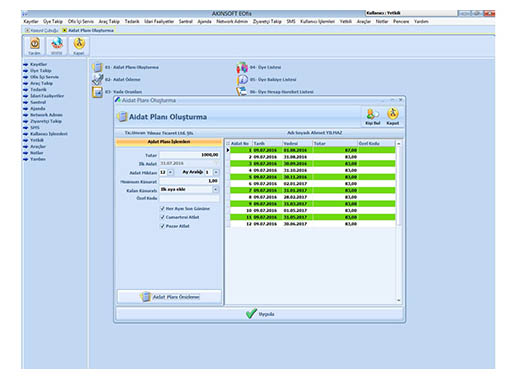Click the Özel Kodu input field
This screenshot has height=380, width=510.
(x=189, y=198)
